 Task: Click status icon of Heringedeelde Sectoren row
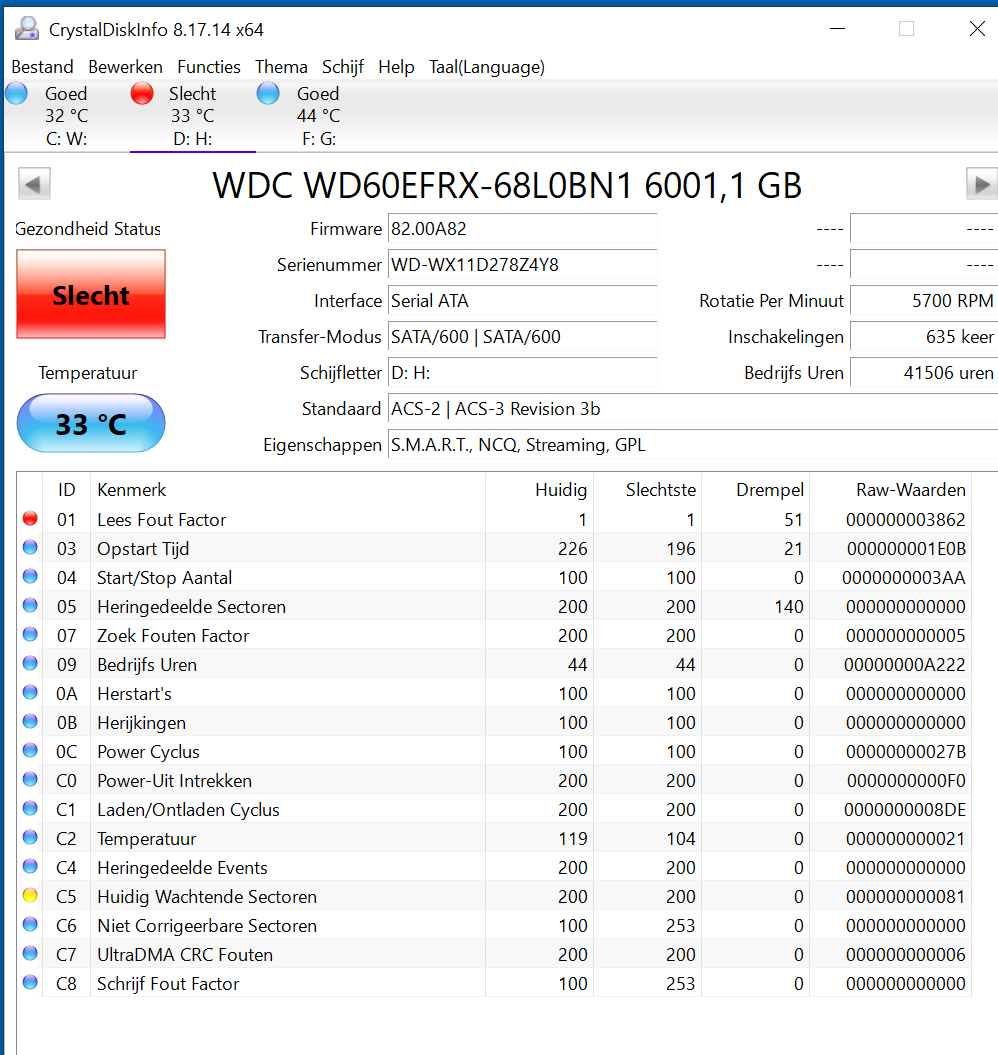[30, 605]
